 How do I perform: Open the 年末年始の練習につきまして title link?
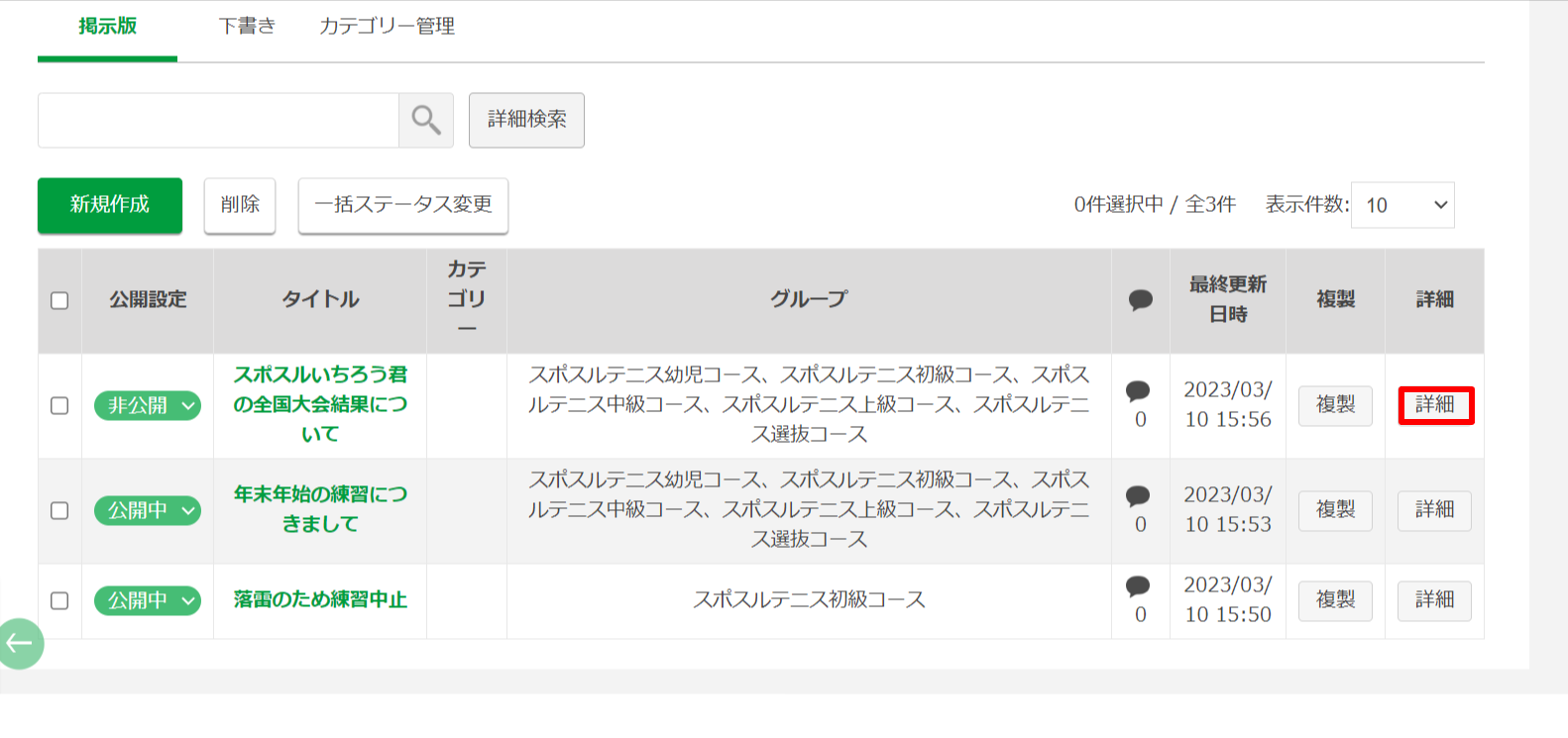[x=320, y=509]
